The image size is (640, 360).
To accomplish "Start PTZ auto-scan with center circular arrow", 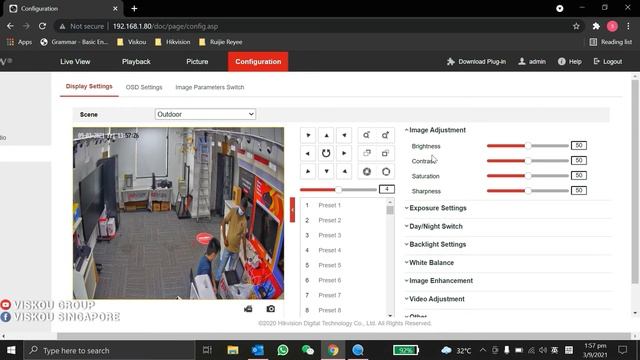I will (x=326, y=153).
